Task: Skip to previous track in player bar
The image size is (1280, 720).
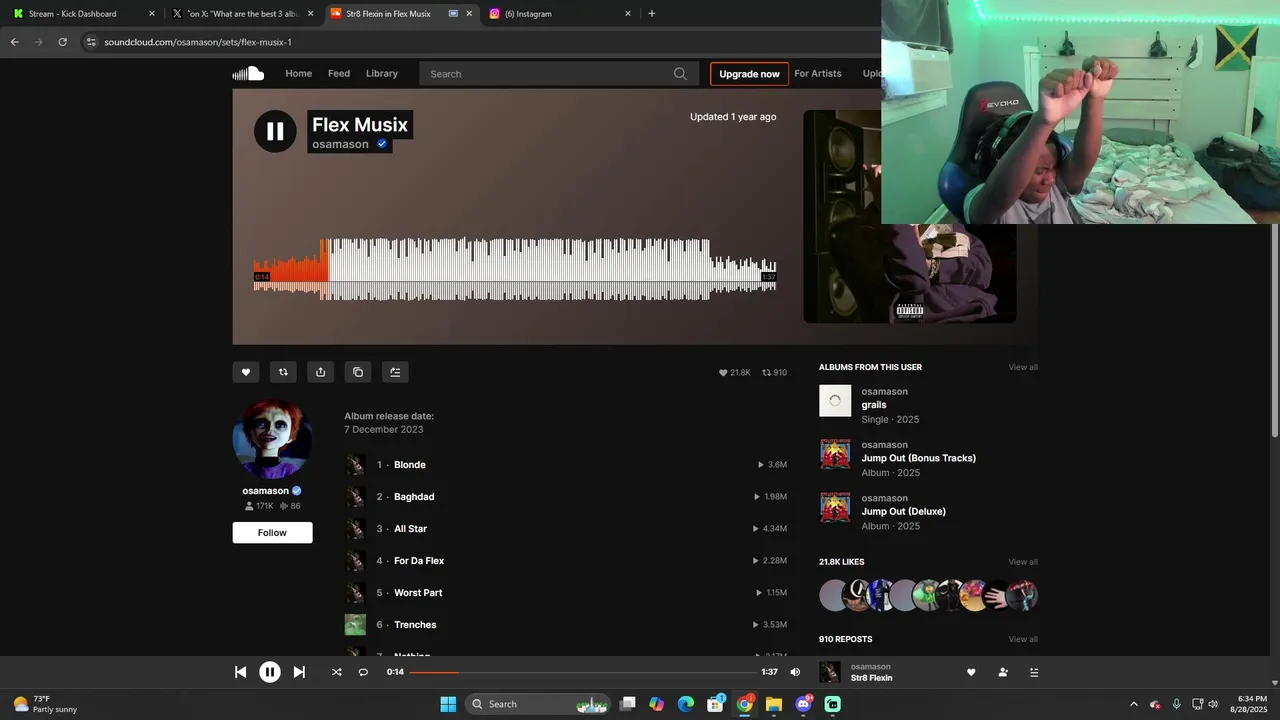Action: pos(241,672)
